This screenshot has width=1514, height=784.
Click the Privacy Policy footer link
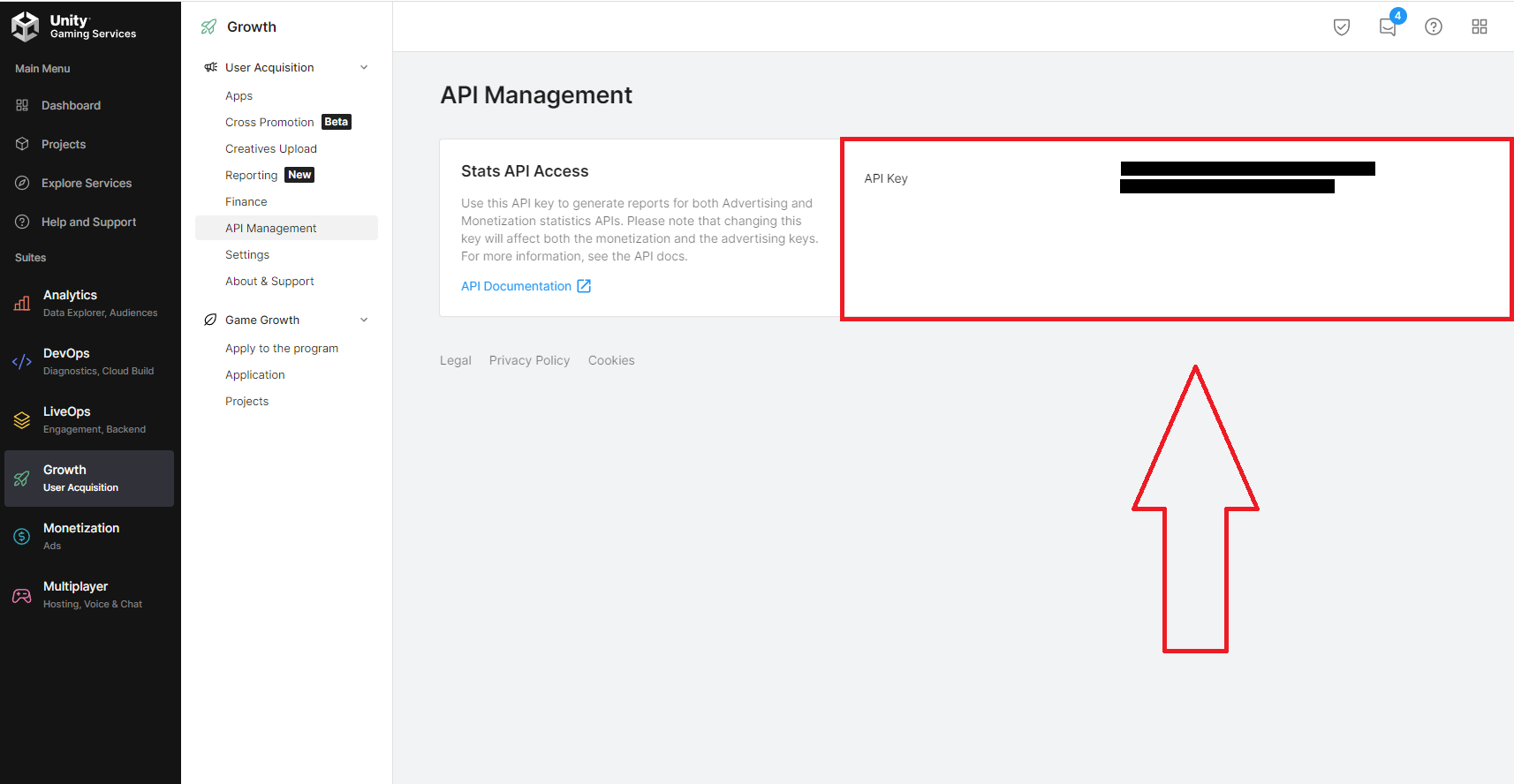point(529,361)
